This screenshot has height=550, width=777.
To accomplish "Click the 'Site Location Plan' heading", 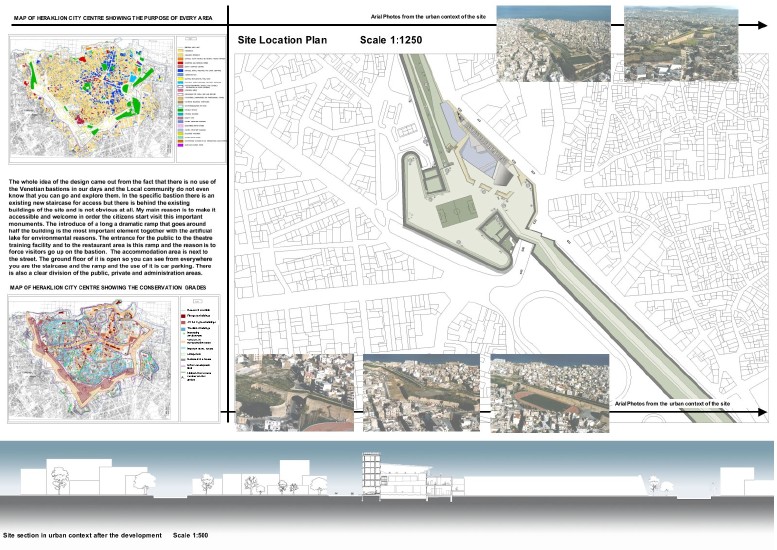I will click(x=284, y=41).
